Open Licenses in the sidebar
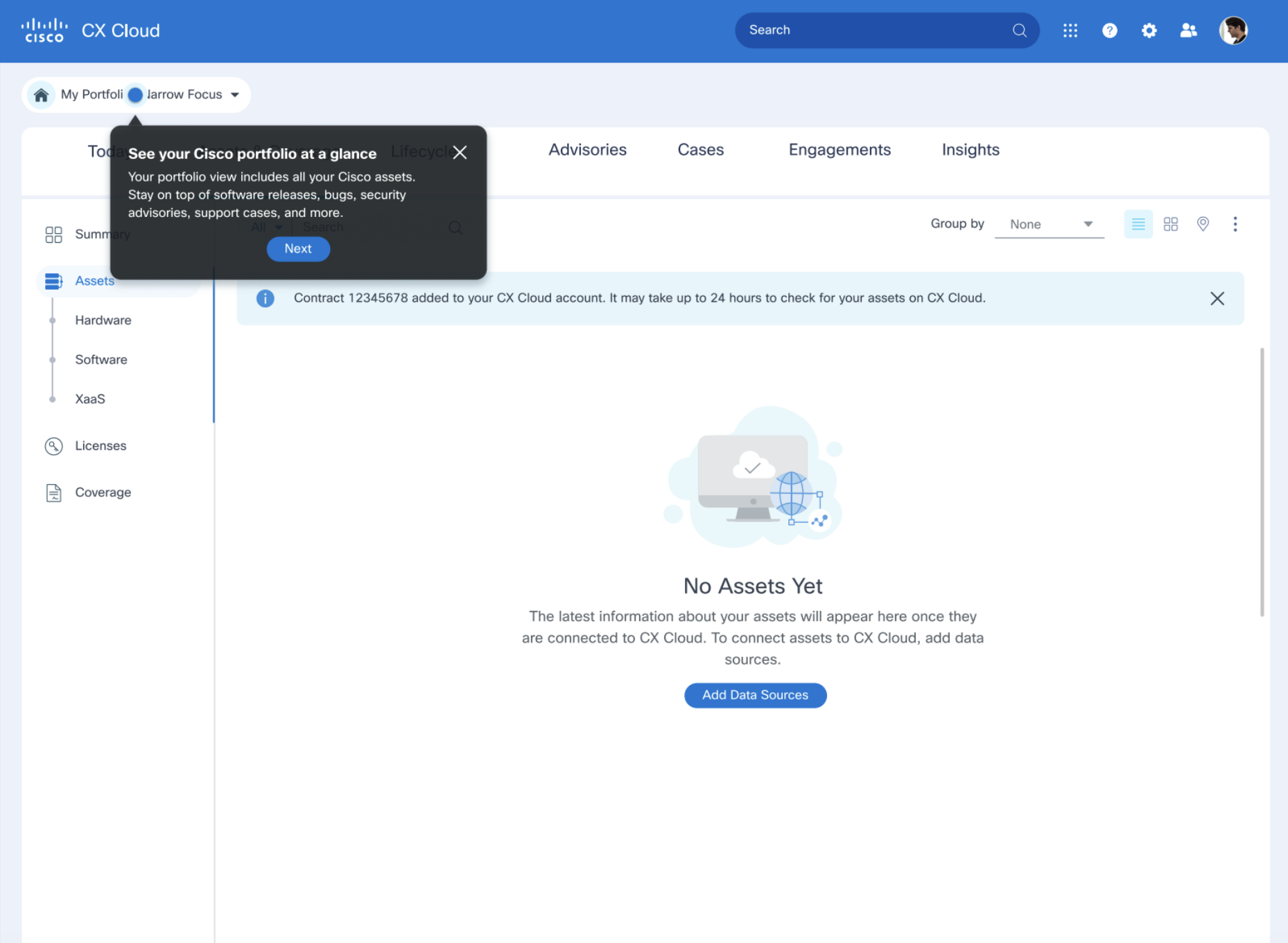 [x=101, y=446]
